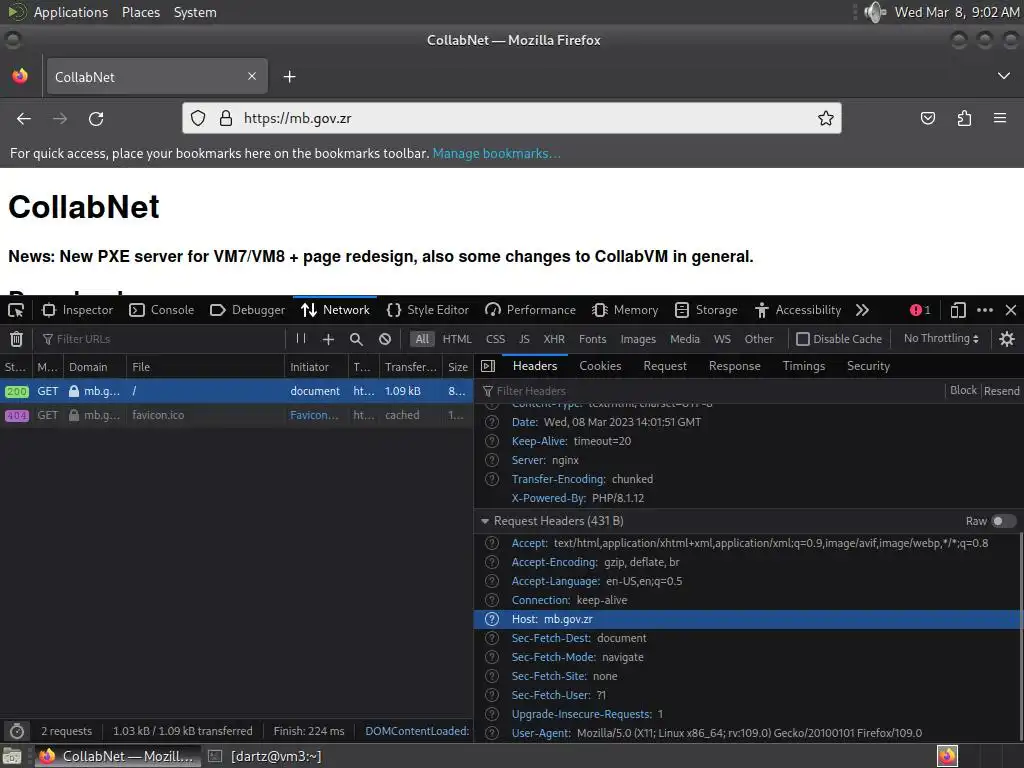Open request blocking icon

coord(385,339)
